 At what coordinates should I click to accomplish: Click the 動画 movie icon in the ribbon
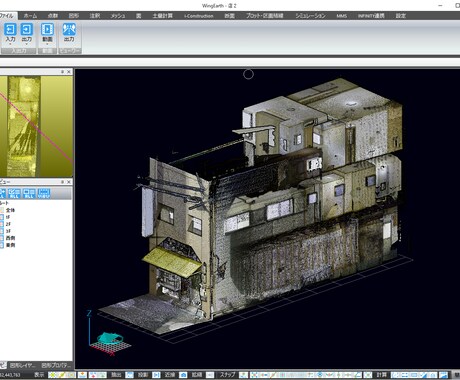point(47,29)
